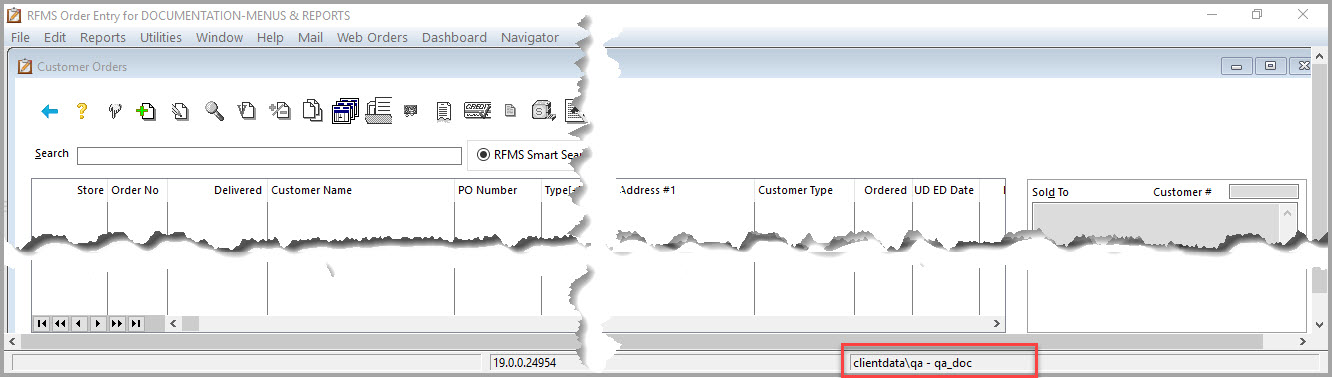Viewport: 1332px width, 378px height.
Task: Click the document with check mark icon
Action: pyautogui.click(x=247, y=111)
